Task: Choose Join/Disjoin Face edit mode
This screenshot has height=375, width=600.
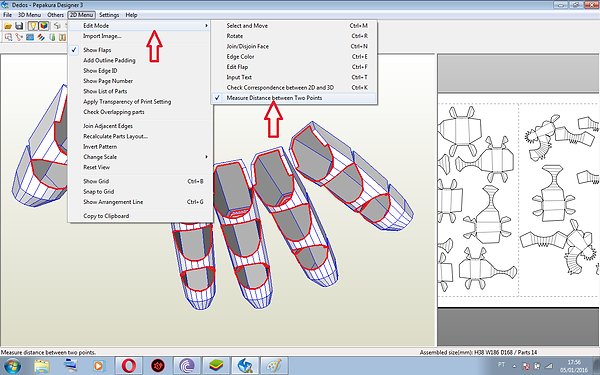Action: [294, 46]
